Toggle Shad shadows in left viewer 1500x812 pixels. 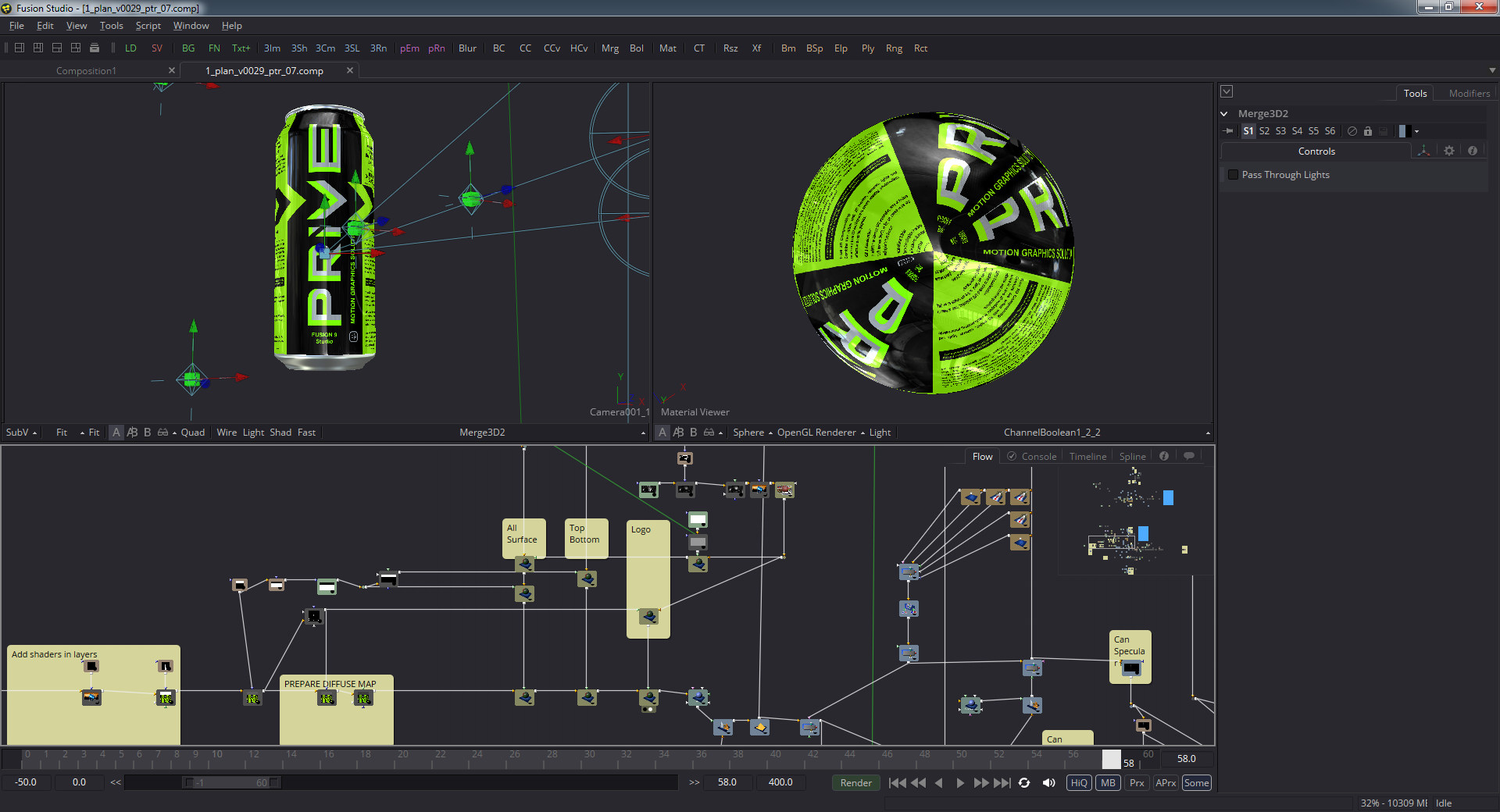tap(280, 432)
